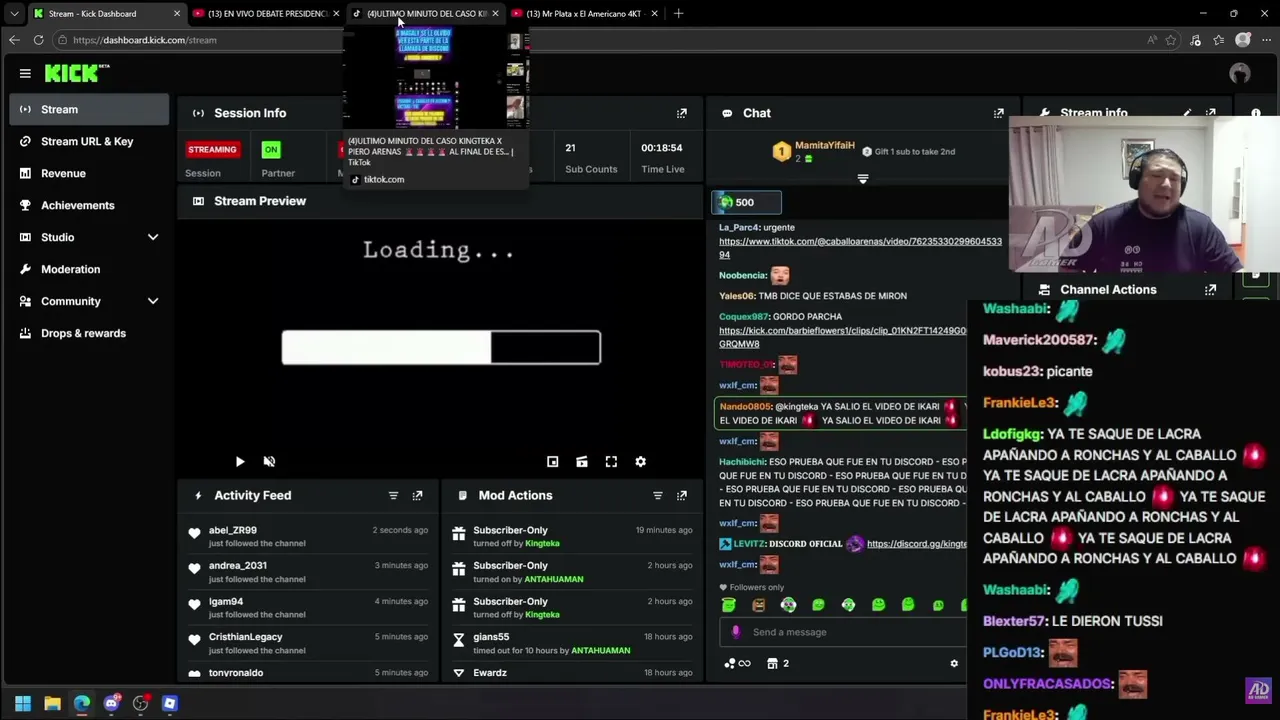Pop out the Mod Actions panel

682,495
